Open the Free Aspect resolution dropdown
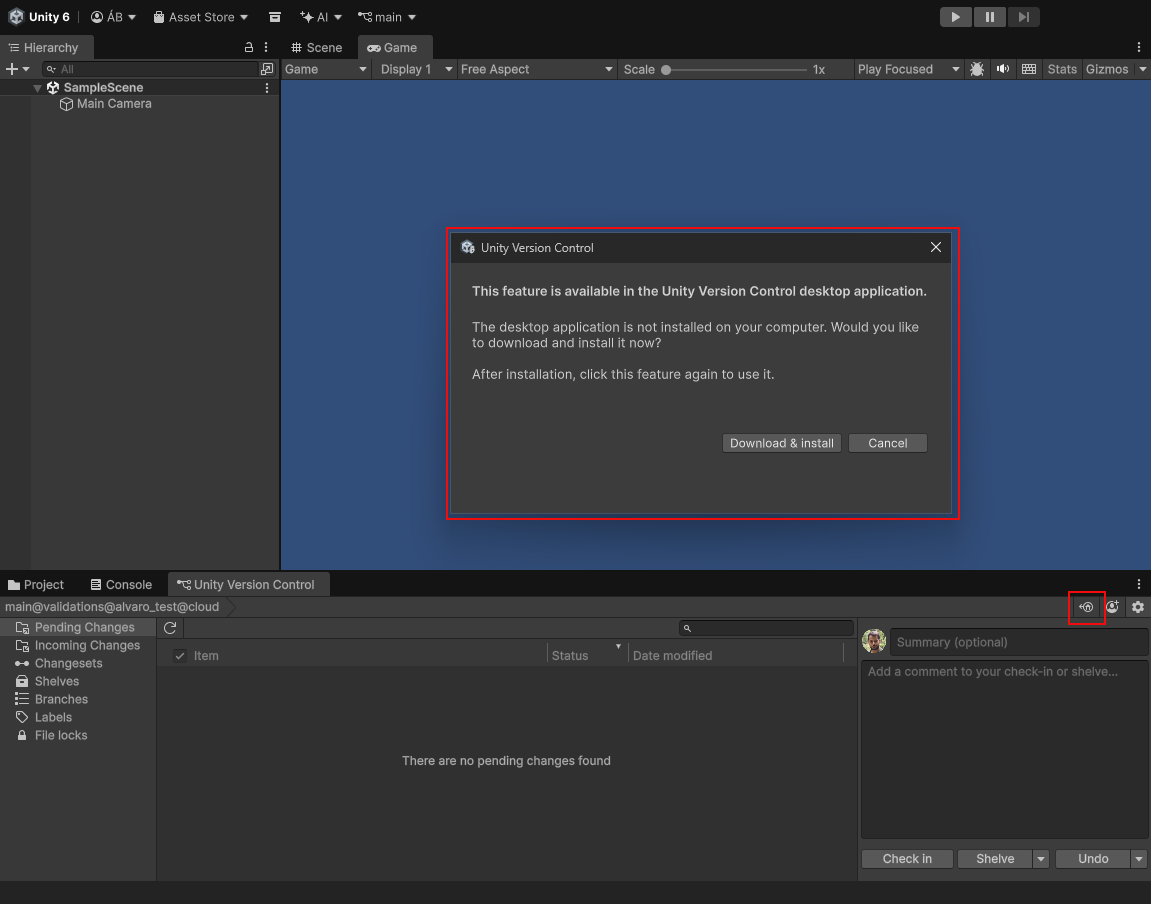Viewport: 1151px width, 904px height. coord(535,69)
